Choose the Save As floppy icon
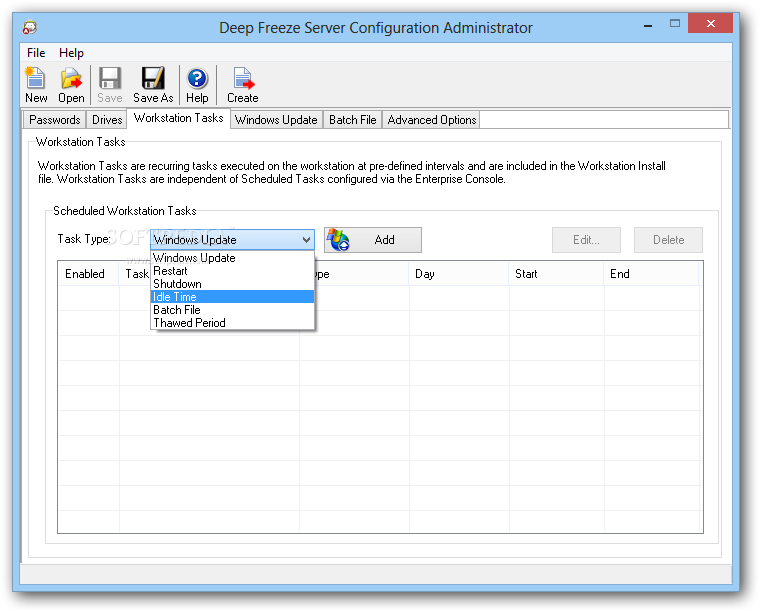This screenshot has height=612, width=760. 153,85
